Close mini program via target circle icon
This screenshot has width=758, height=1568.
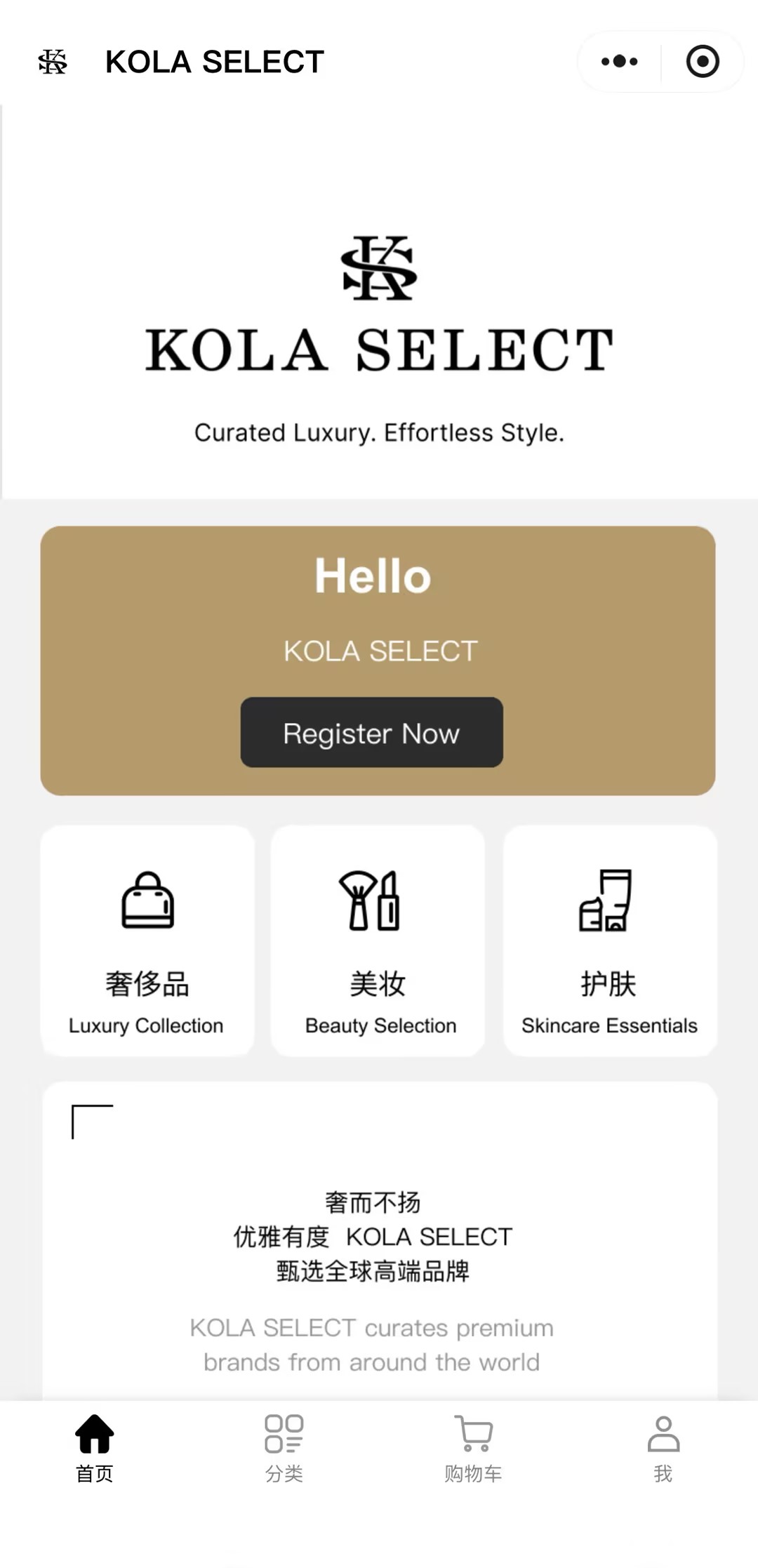point(703,62)
